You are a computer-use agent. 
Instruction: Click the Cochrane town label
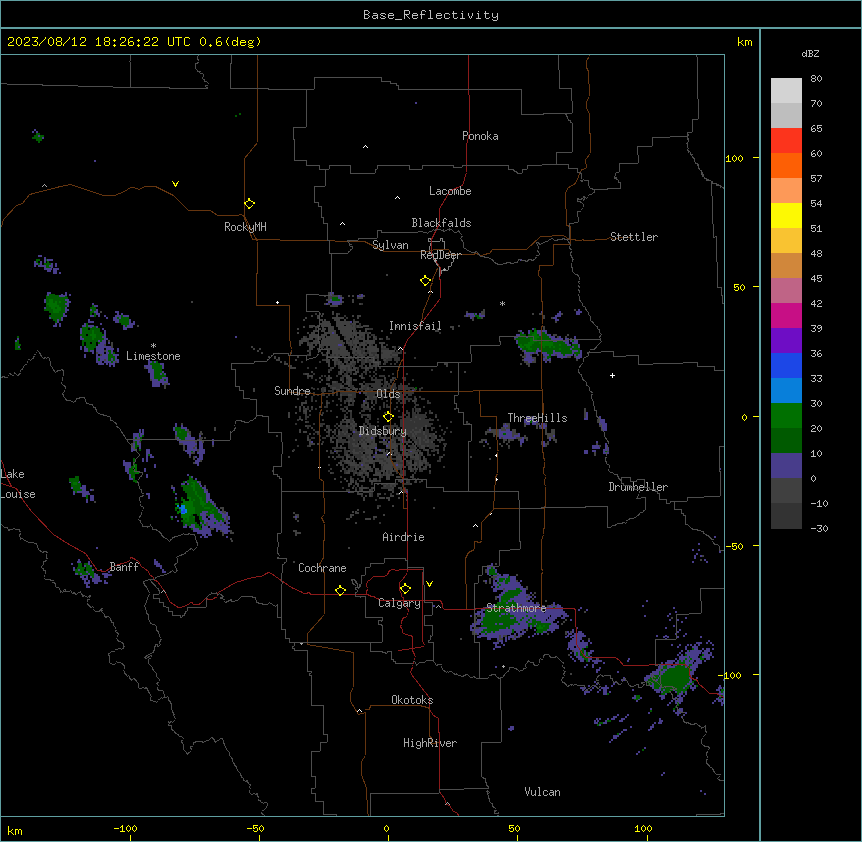pos(322,568)
